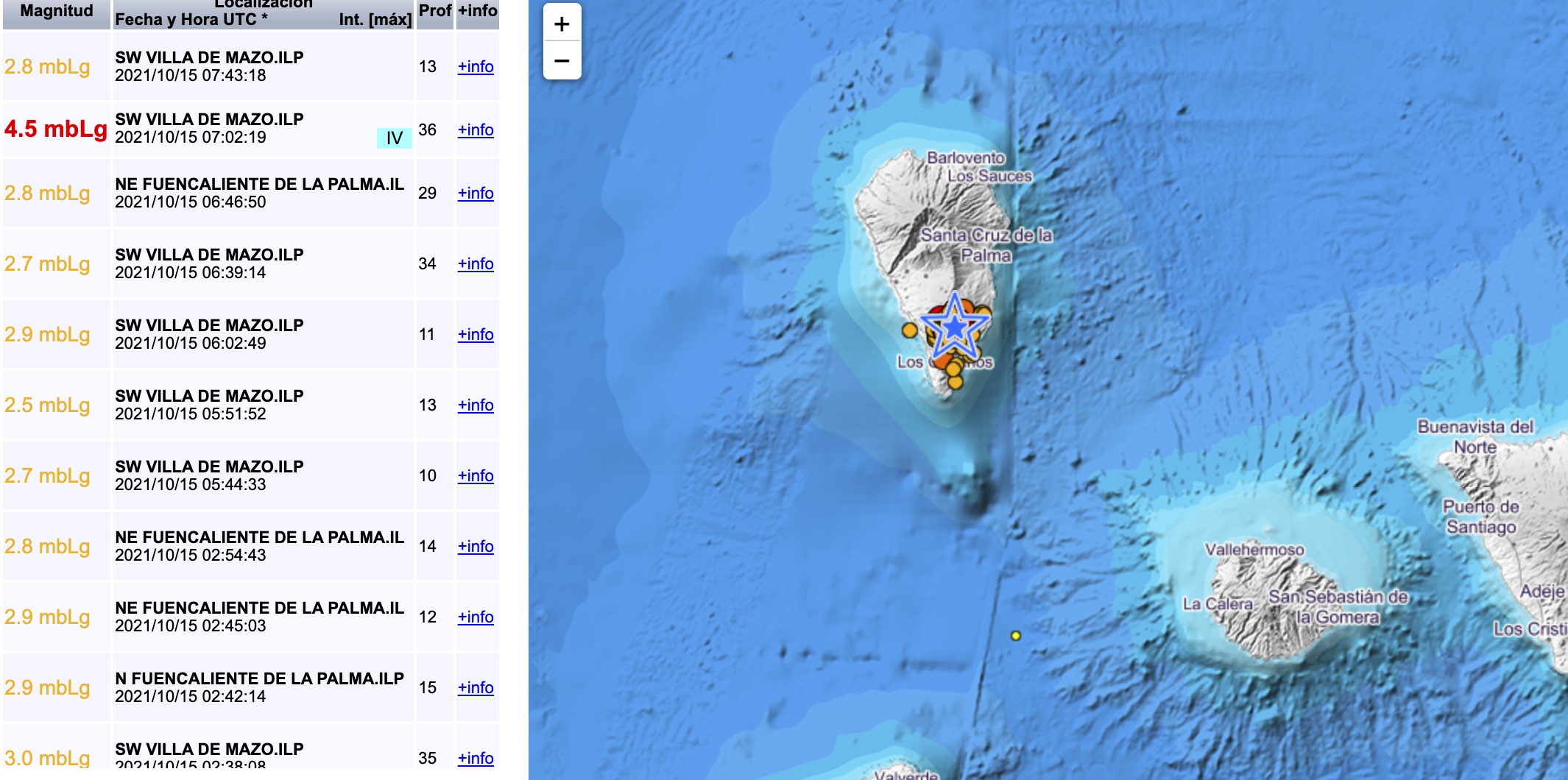Click 'N FUENCALIENTE DE LA PALMA.ILP' location text
The width and height of the screenshot is (1568, 780).
click(x=260, y=678)
